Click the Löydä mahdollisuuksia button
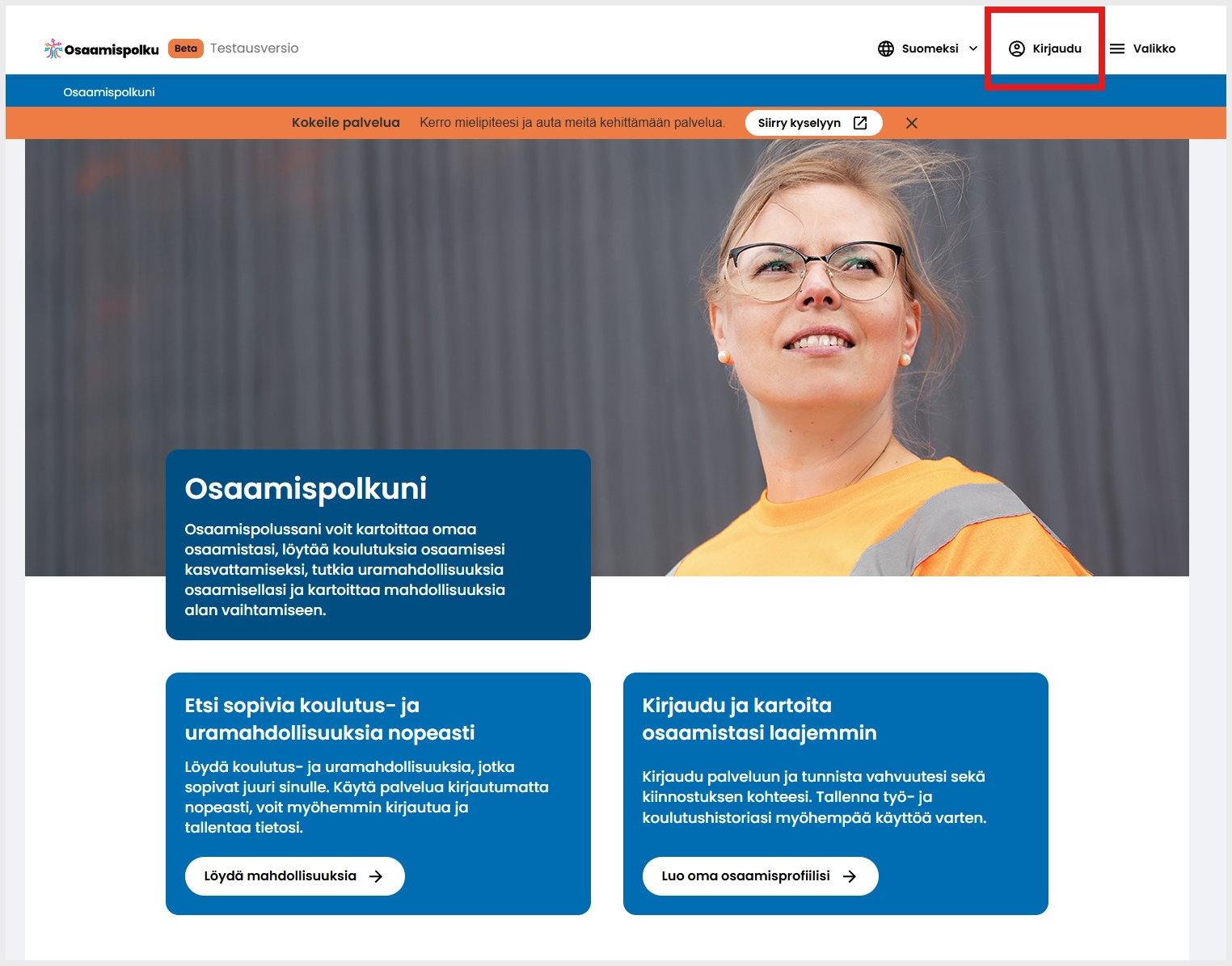The image size is (1232, 966). (x=295, y=876)
